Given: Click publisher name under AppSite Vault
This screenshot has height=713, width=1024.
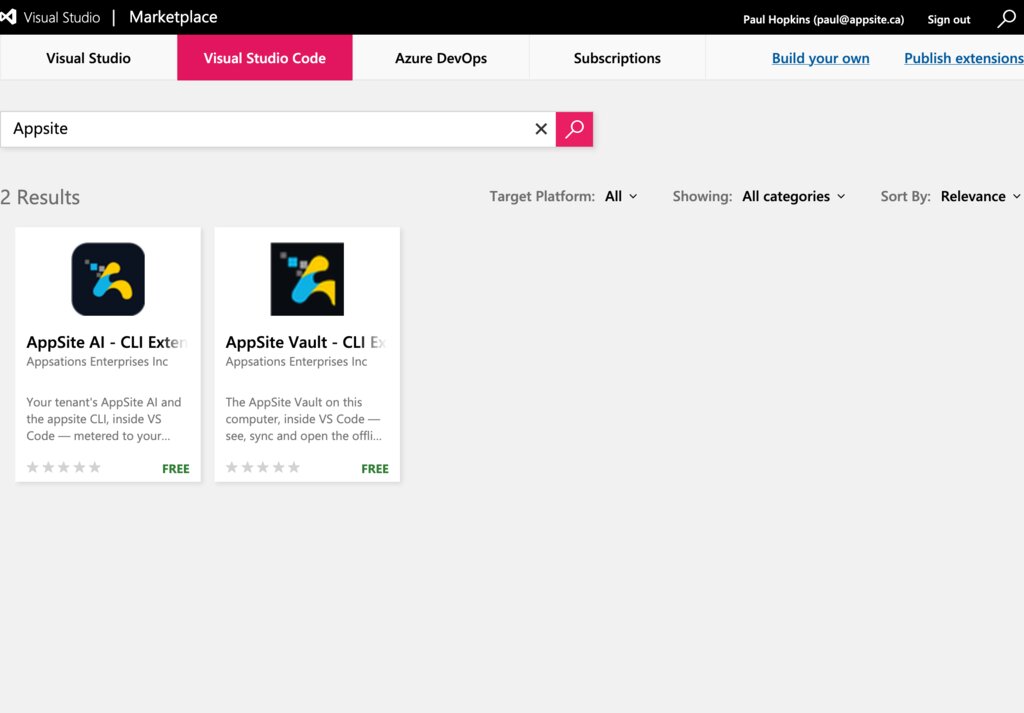Looking at the screenshot, I should pyautogui.click(x=296, y=362).
